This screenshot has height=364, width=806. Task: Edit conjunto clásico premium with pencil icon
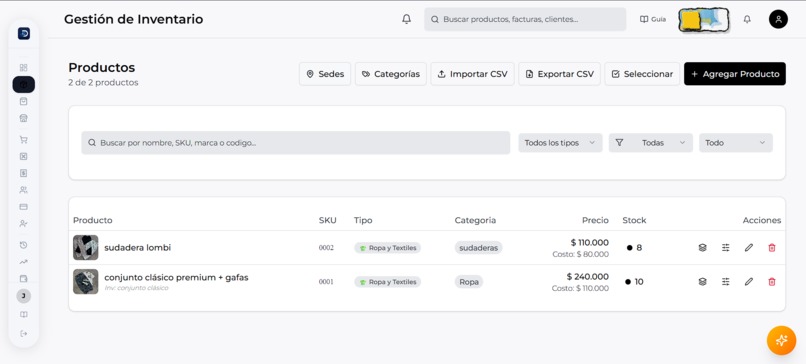click(748, 282)
